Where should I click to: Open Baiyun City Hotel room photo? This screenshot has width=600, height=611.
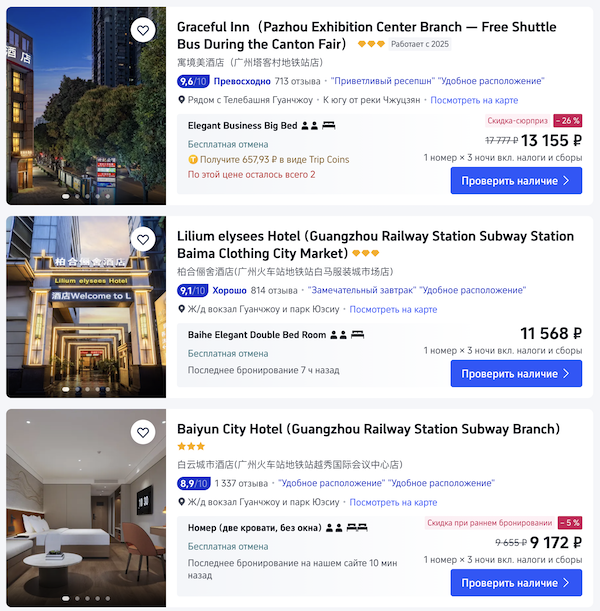(x=86, y=508)
